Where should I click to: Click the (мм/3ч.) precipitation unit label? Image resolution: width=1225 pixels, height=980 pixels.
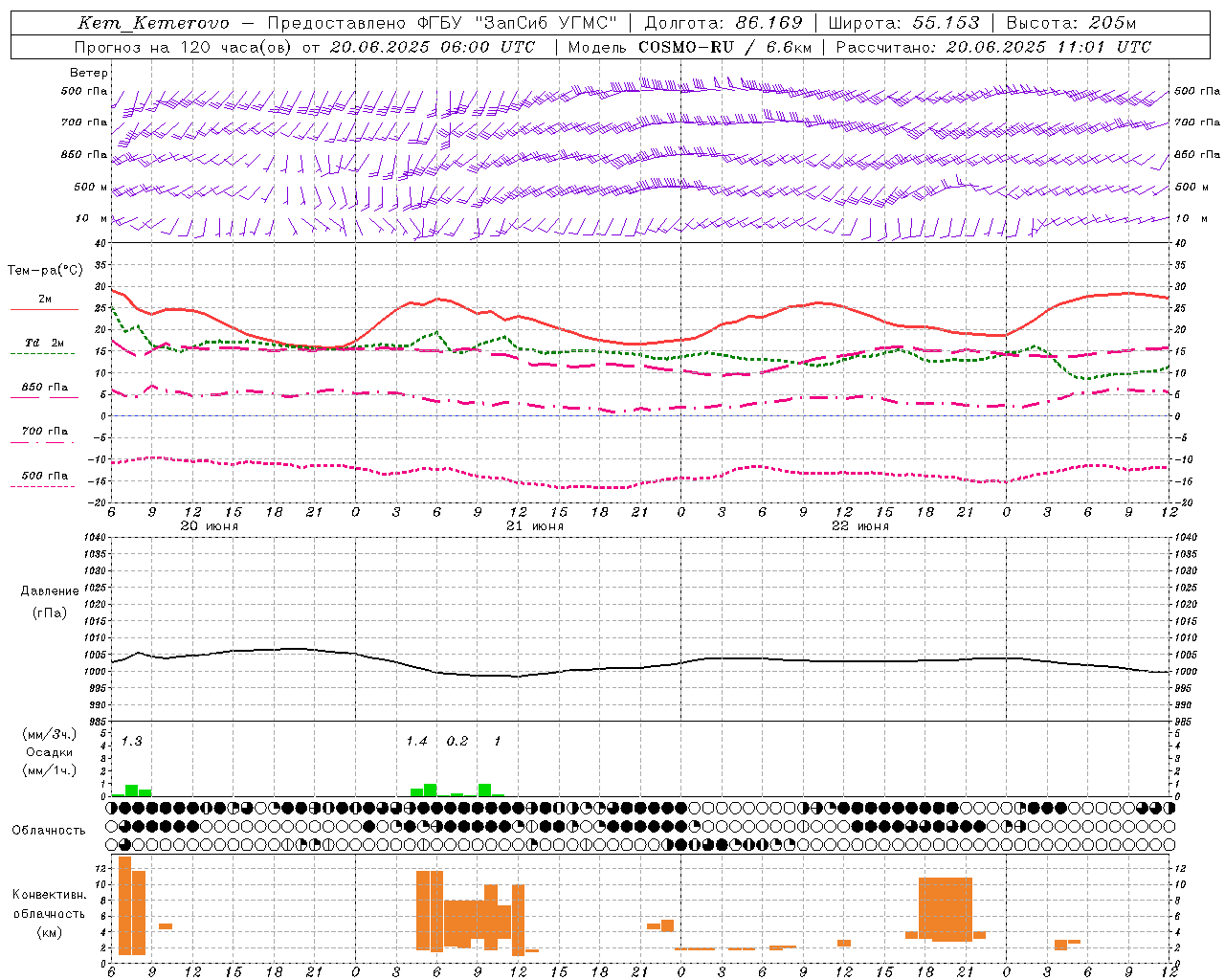[50, 735]
